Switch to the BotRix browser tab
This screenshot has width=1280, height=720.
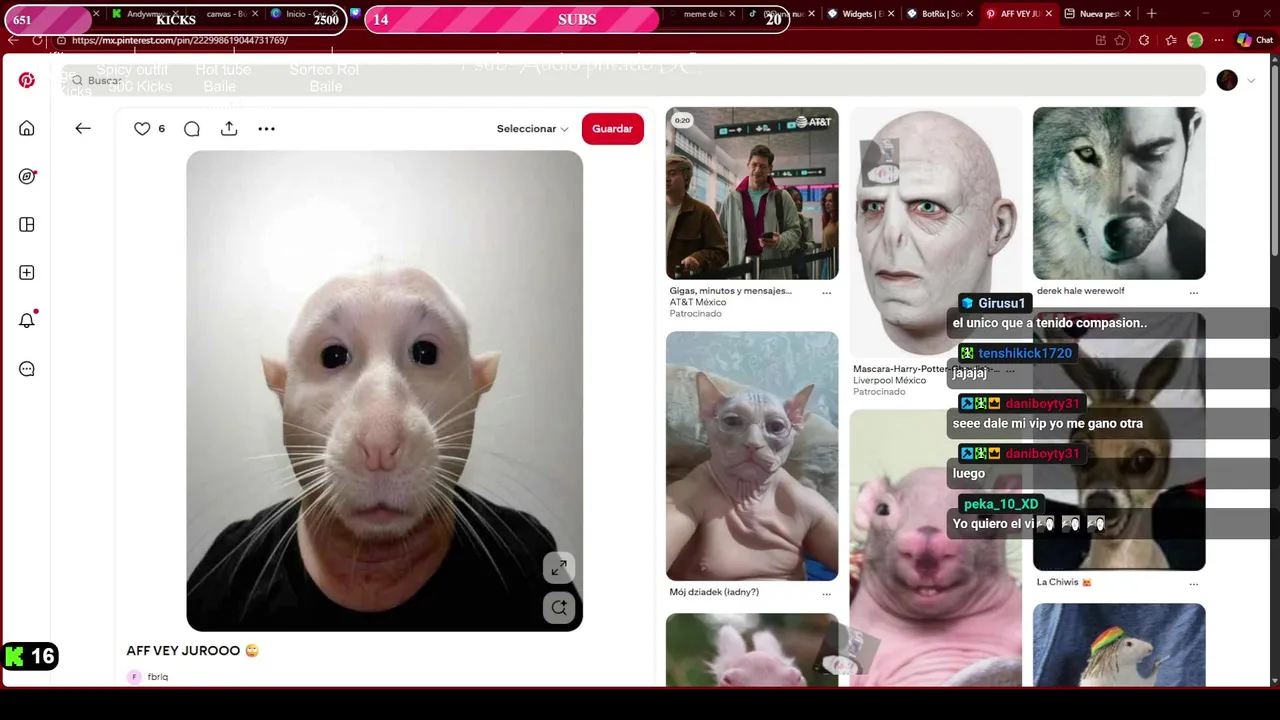940,14
